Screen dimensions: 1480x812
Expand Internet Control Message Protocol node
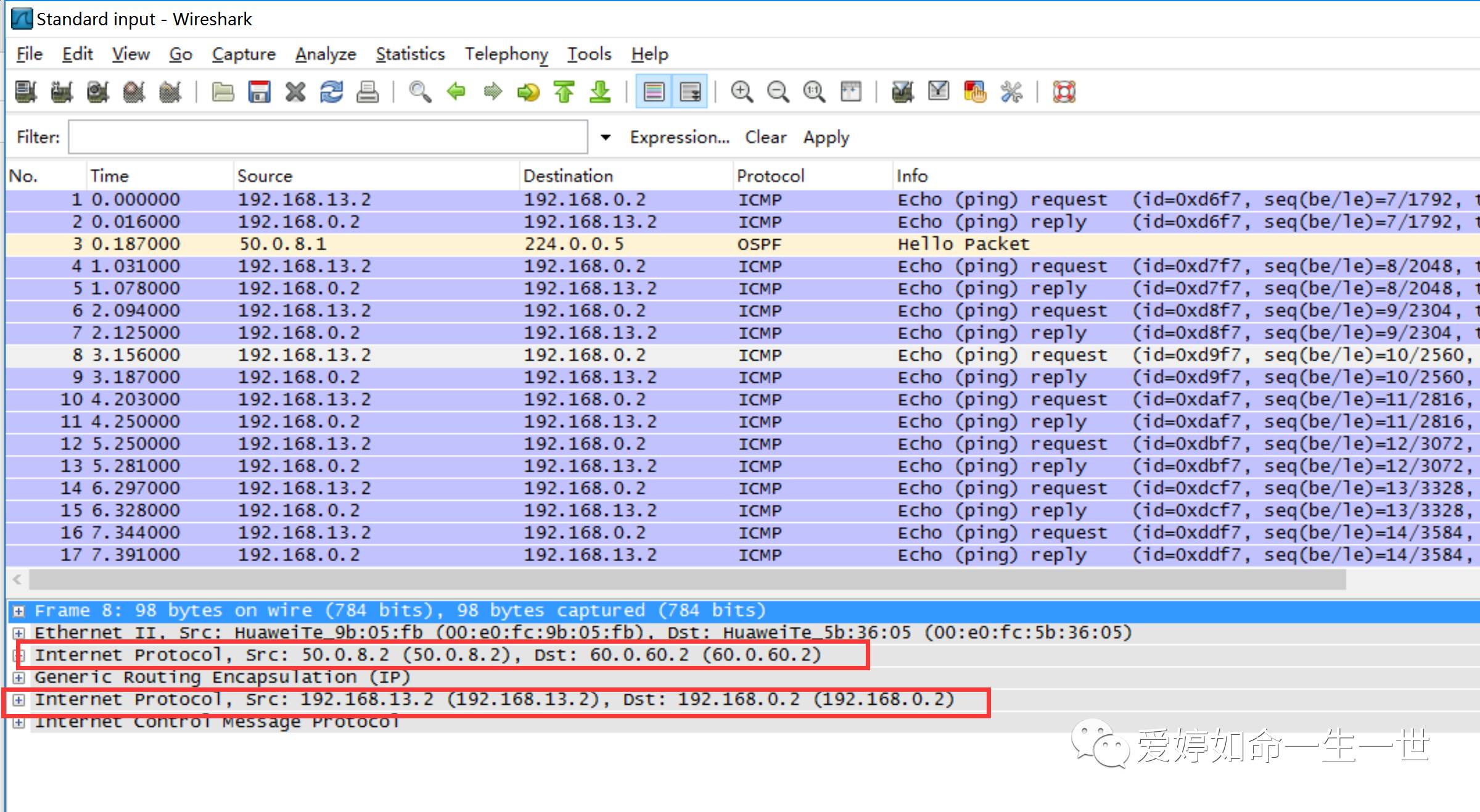tap(19, 723)
